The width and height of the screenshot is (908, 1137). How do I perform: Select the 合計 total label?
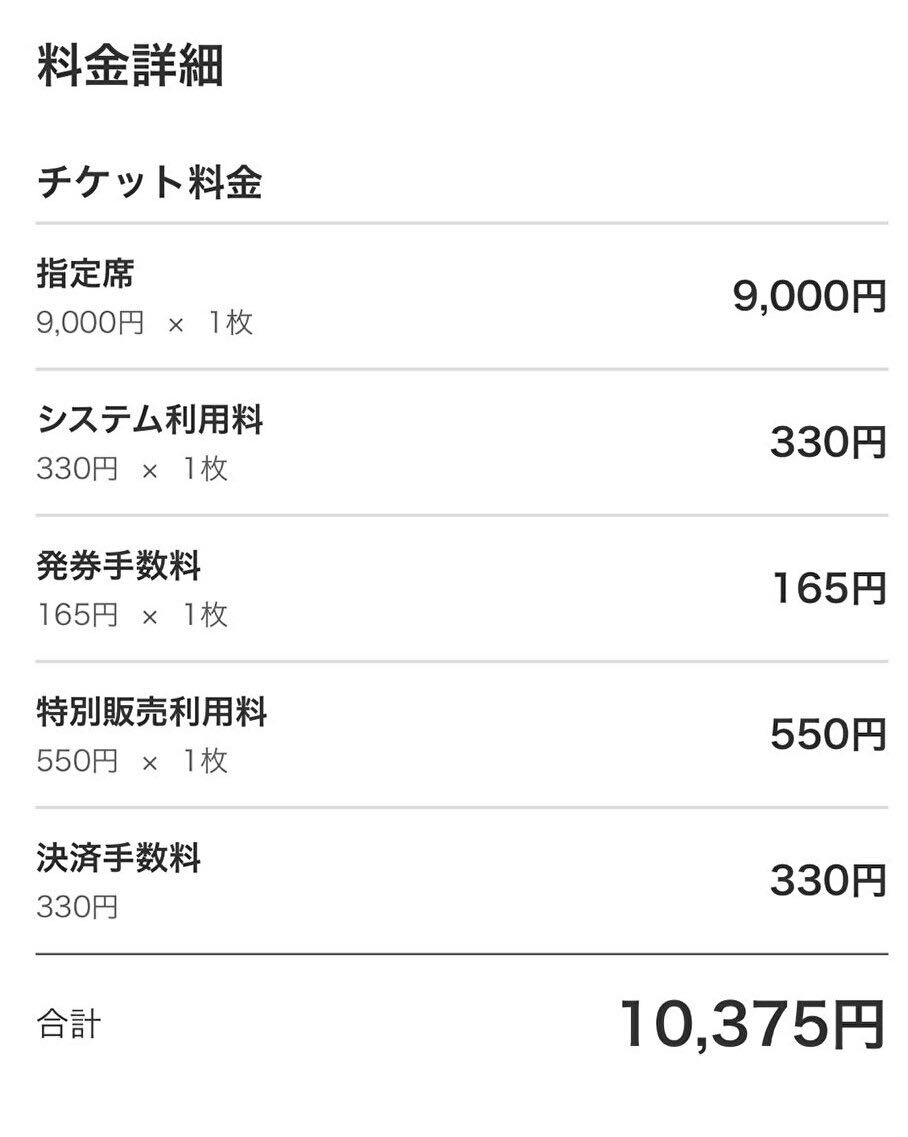[x=69, y=1025]
